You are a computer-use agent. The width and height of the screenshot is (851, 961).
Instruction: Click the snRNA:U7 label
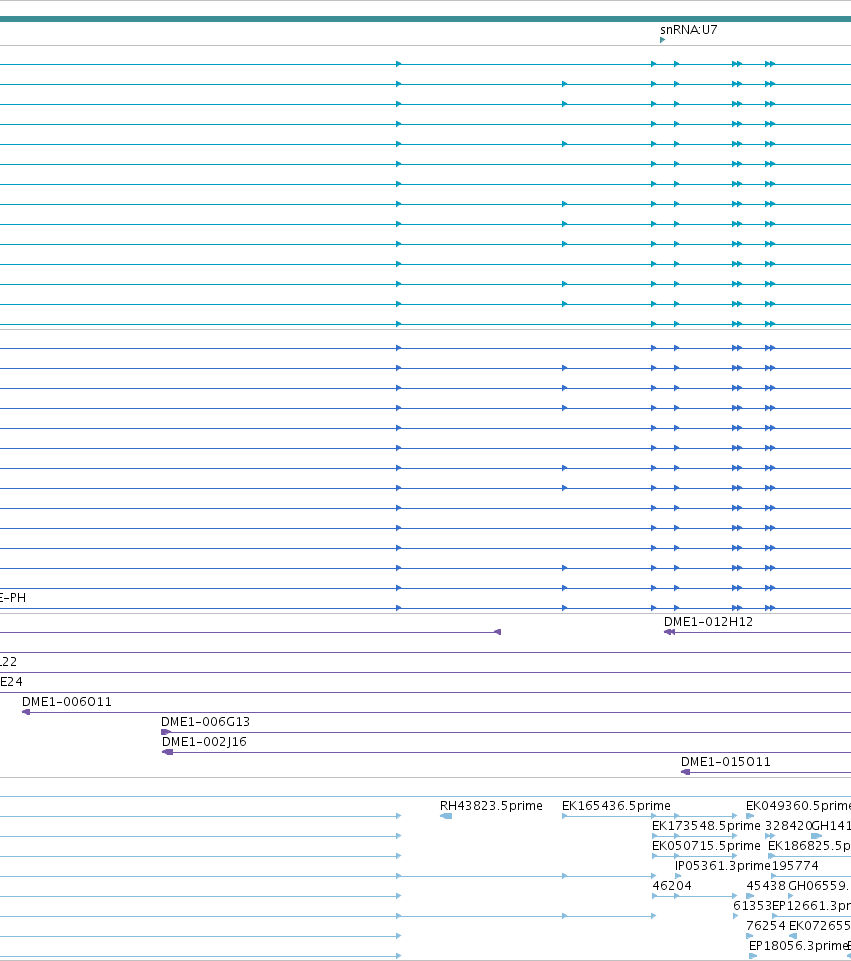pos(689,29)
